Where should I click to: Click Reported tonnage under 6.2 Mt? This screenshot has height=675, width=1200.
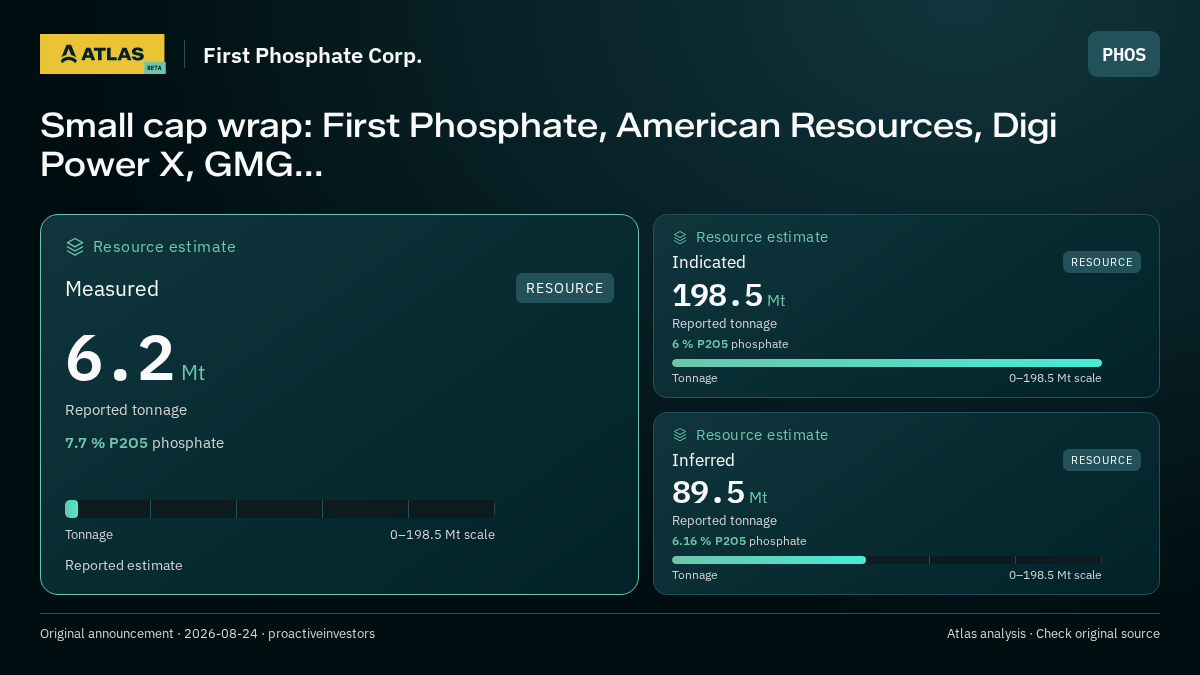126,410
